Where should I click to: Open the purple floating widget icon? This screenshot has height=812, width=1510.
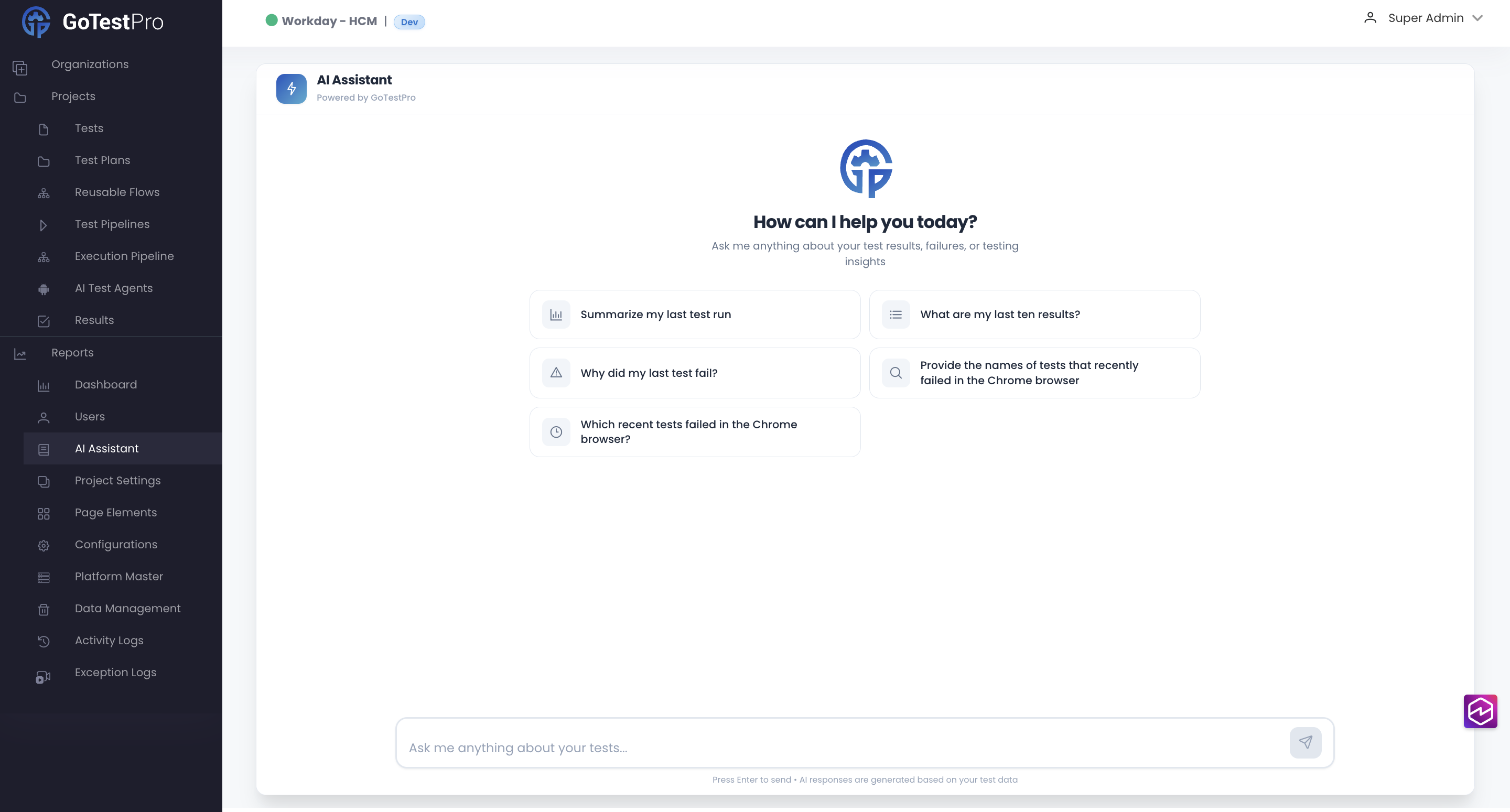point(1480,711)
